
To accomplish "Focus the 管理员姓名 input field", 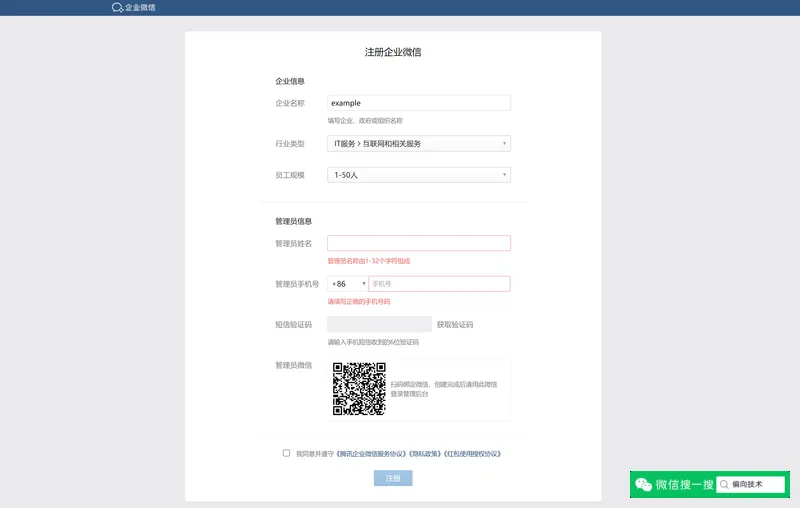I will click(419, 243).
